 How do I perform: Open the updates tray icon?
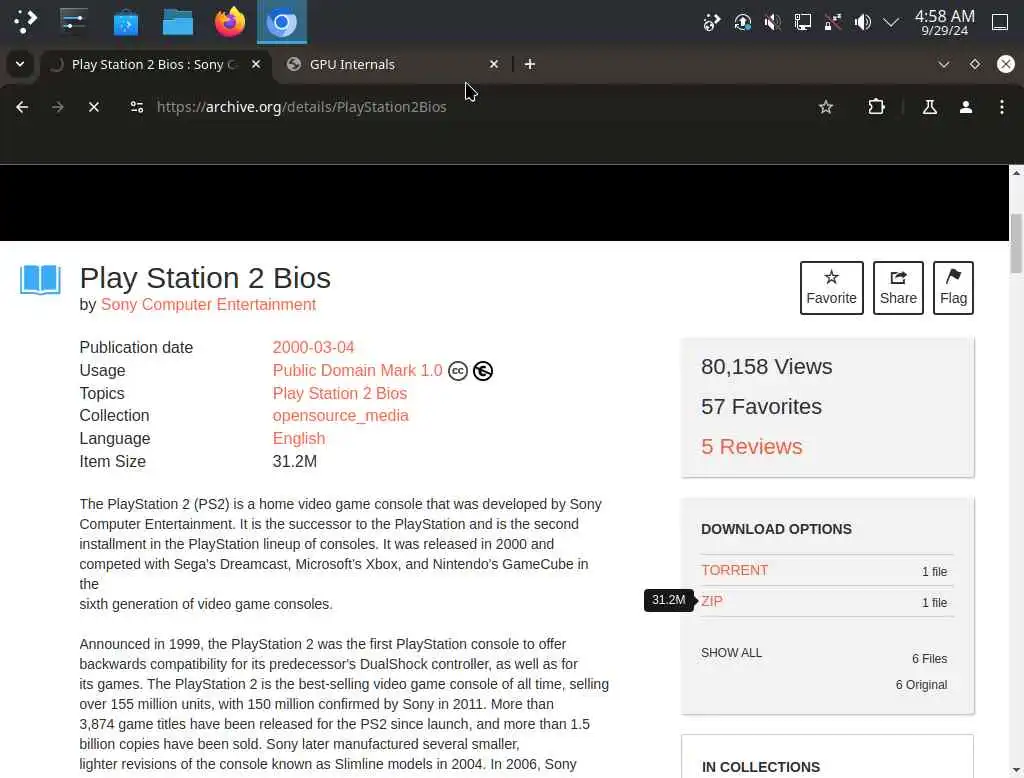click(x=743, y=22)
